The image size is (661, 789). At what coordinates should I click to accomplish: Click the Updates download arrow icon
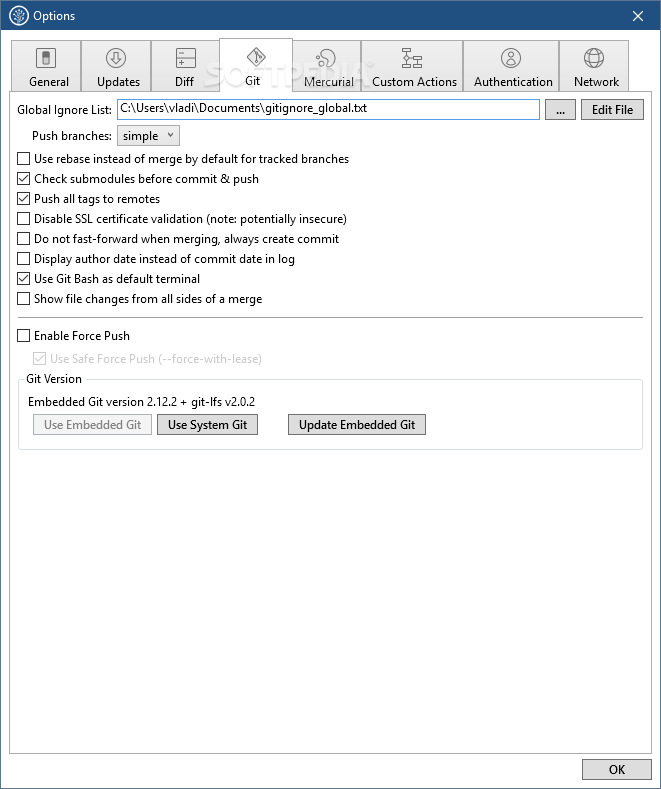pos(116,58)
